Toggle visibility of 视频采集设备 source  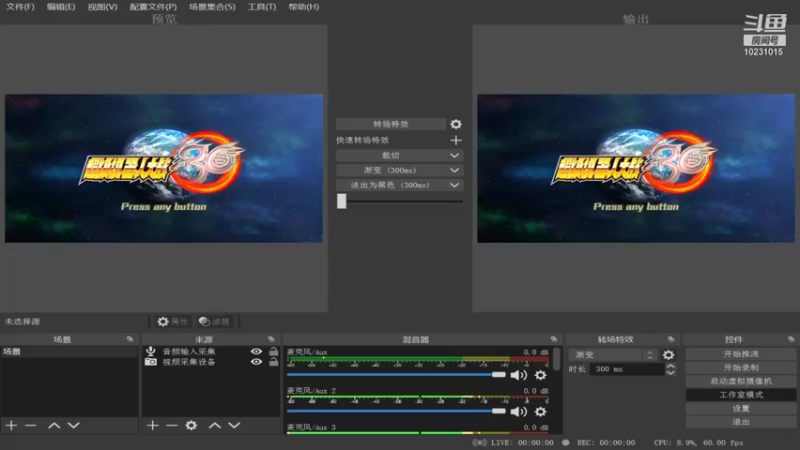click(256, 362)
